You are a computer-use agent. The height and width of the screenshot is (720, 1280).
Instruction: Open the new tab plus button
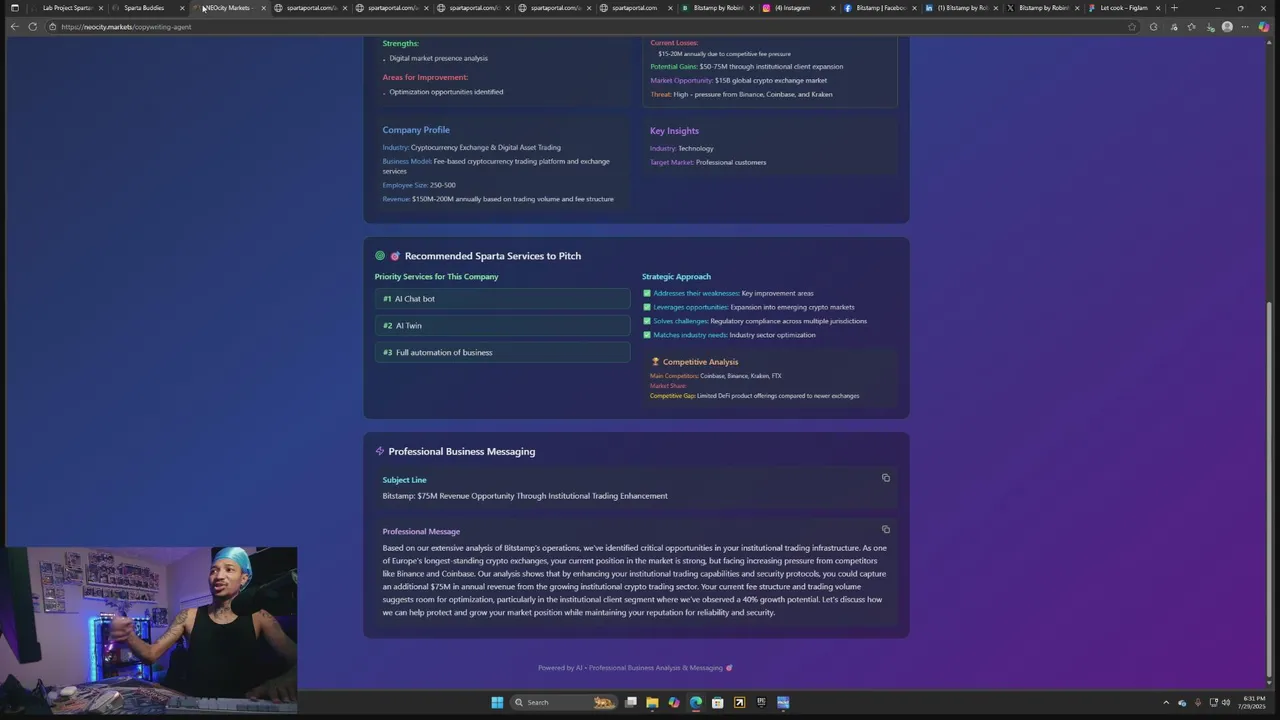1174,8
